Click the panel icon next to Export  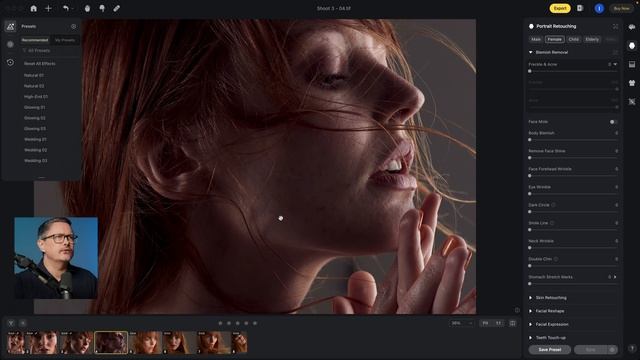coord(580,8)
